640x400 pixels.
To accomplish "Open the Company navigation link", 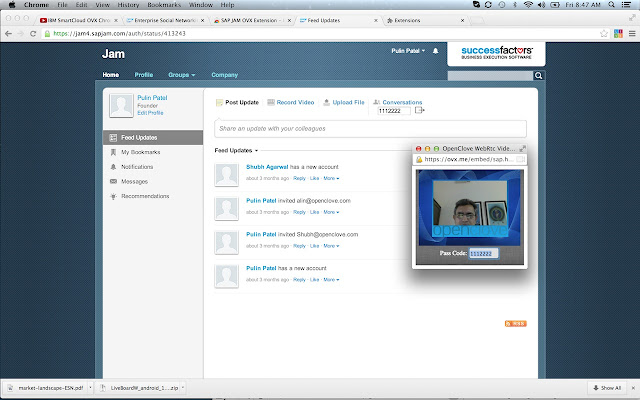I will [x=224, y=75].
